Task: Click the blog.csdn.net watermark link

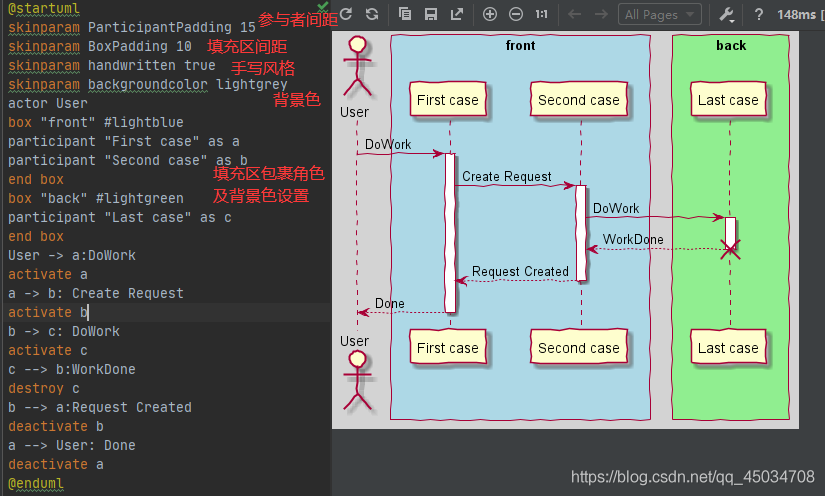Action: [x=693, y=477]
